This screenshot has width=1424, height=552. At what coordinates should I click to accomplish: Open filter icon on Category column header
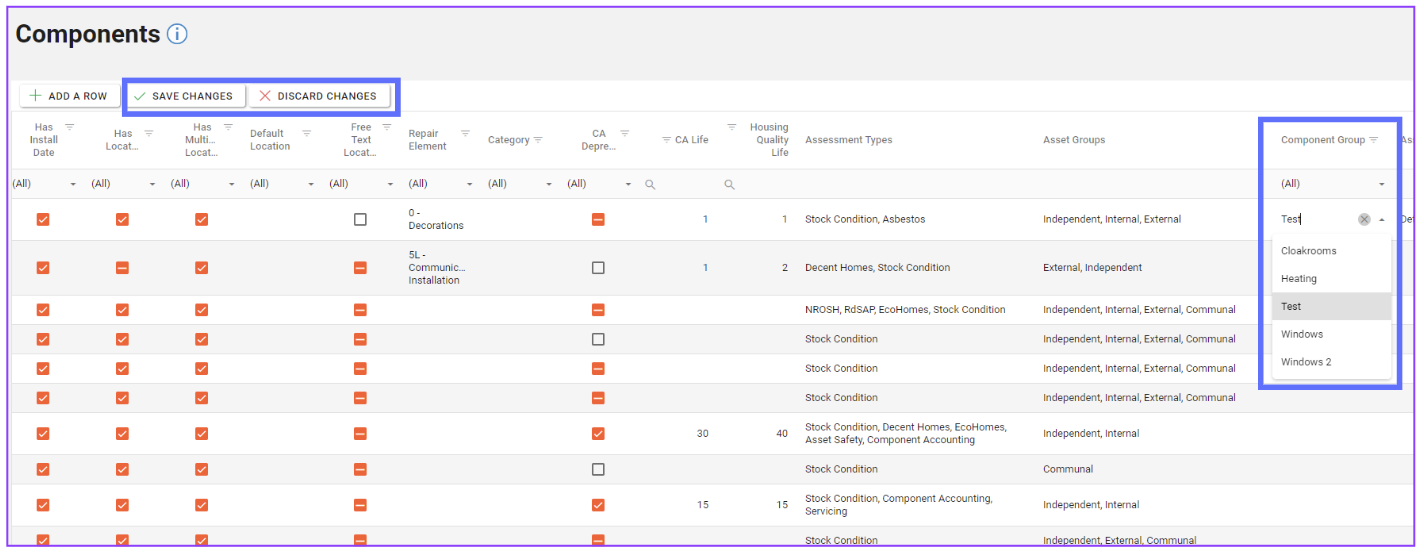pos(538,140)
